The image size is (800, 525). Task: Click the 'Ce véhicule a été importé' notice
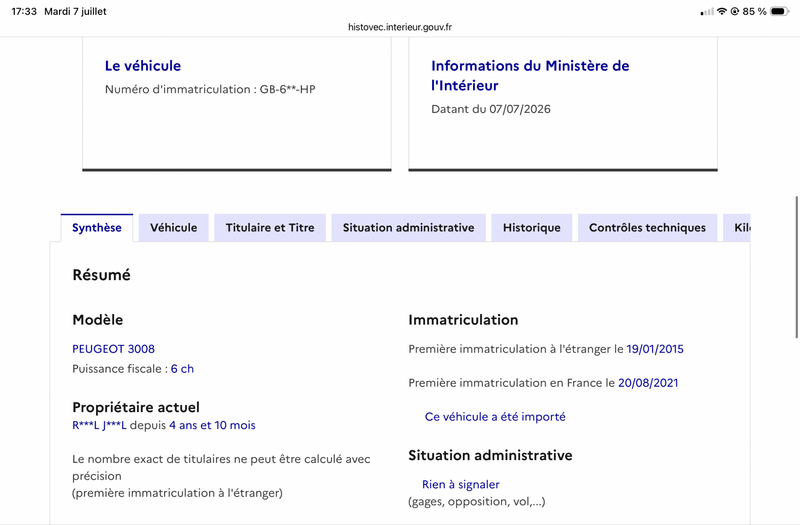point(495,417)
